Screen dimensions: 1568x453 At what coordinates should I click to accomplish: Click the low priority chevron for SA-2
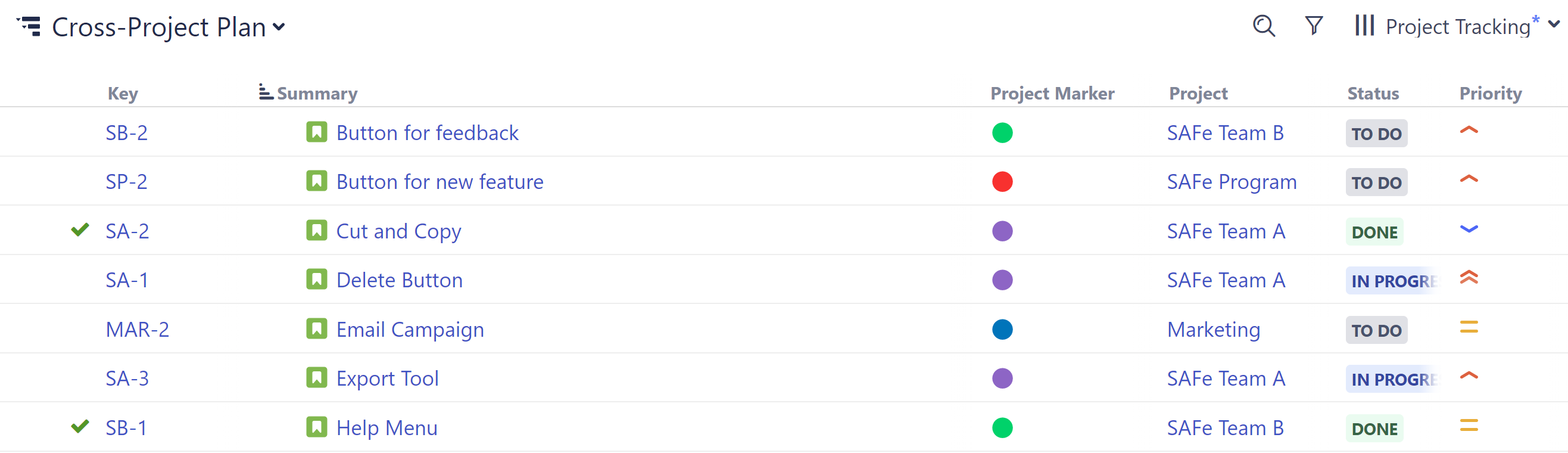(x=1469, y=230)
